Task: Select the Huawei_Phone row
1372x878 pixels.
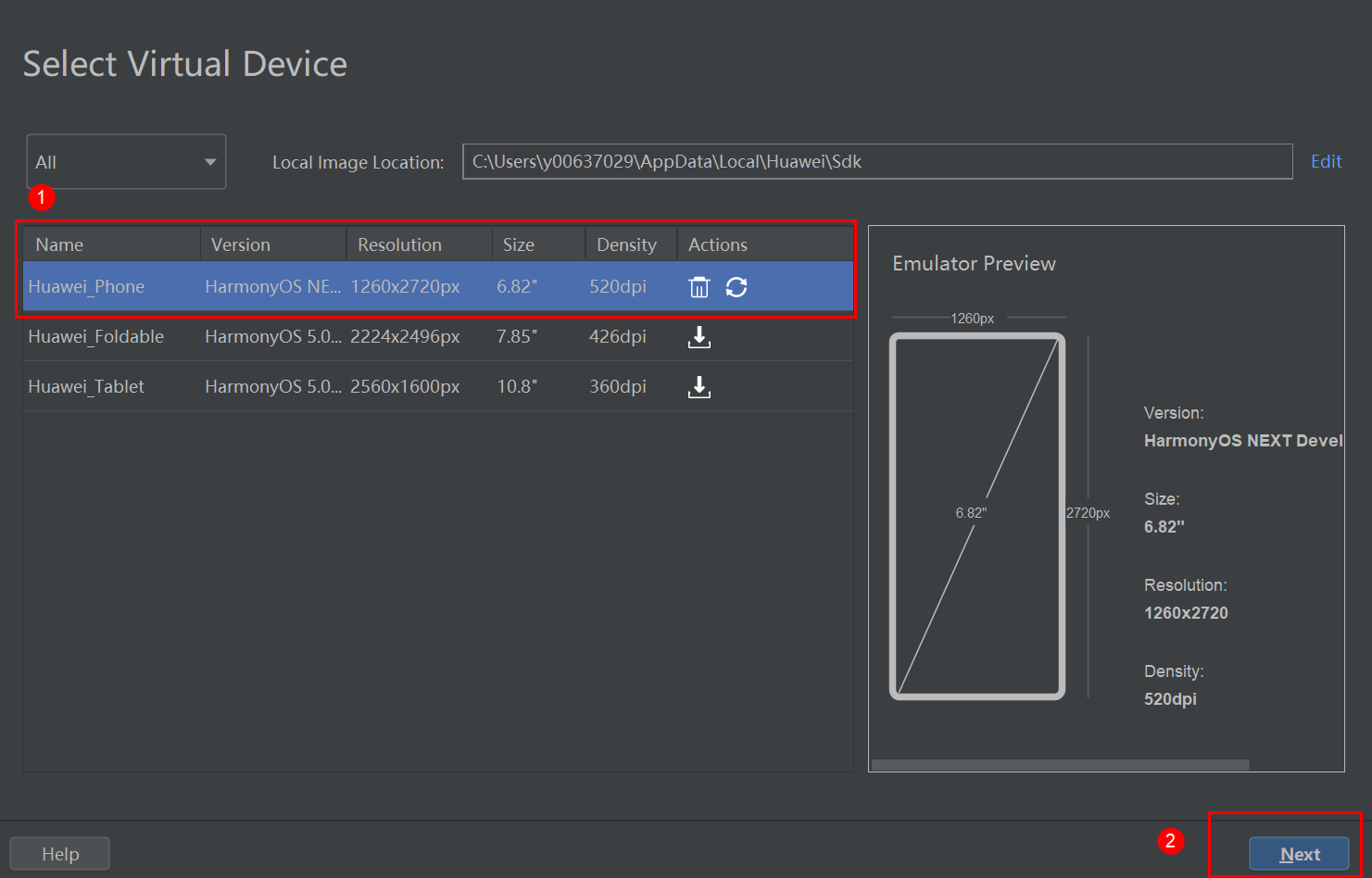Action: pos(438,286)
